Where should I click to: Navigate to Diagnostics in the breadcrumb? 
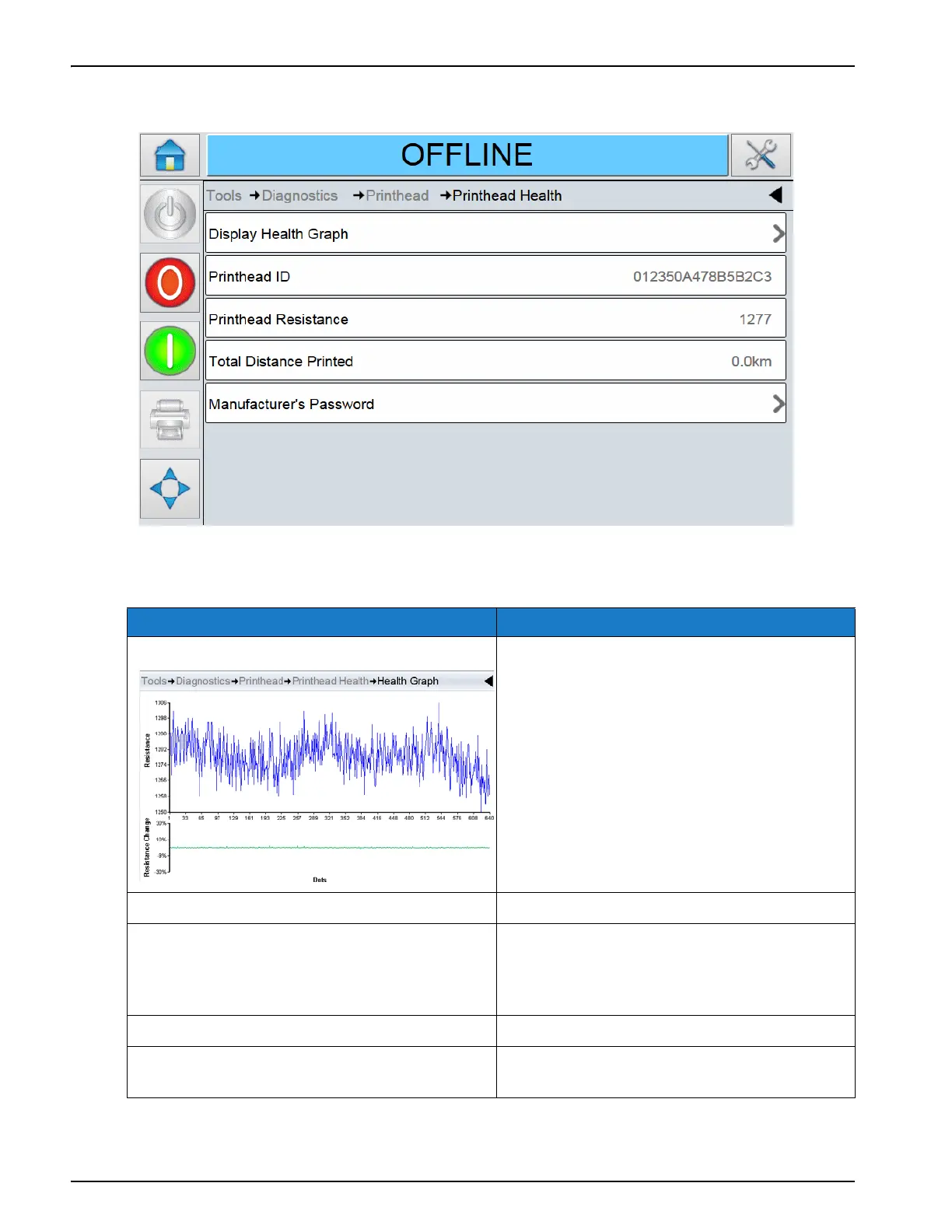coord(299,196)
